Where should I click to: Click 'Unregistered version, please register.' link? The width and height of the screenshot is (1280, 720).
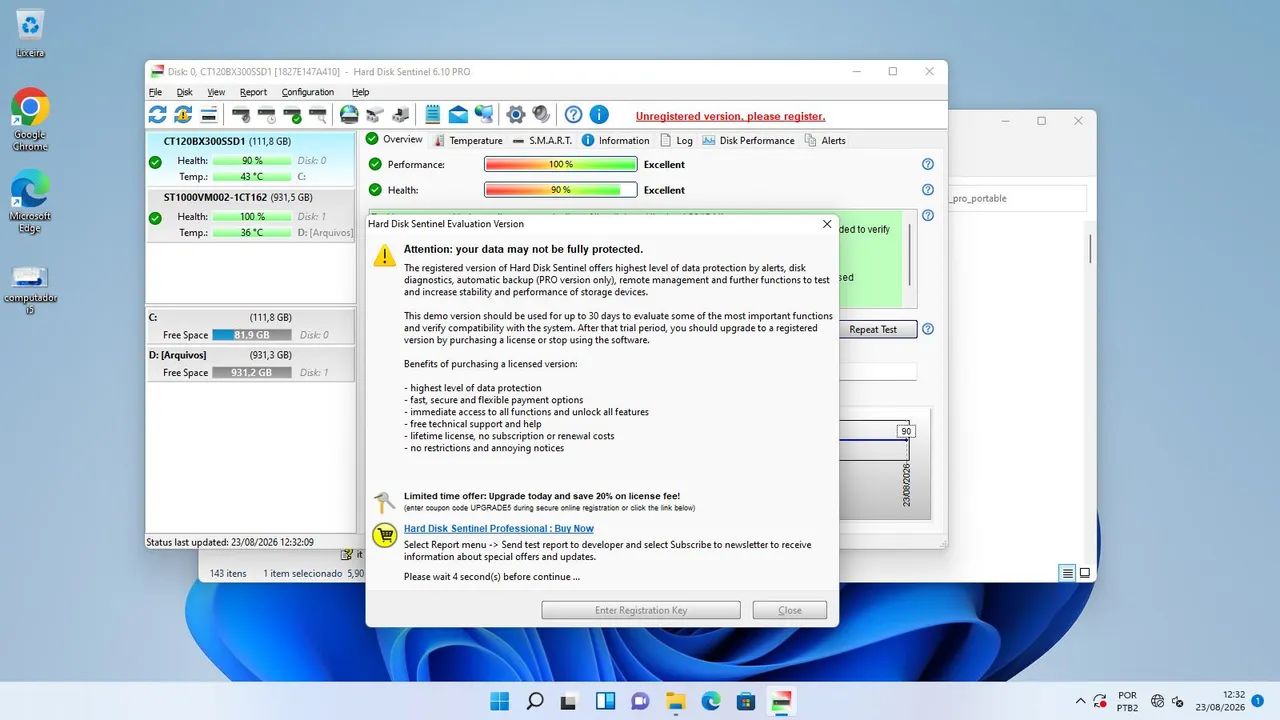[730, 116]
